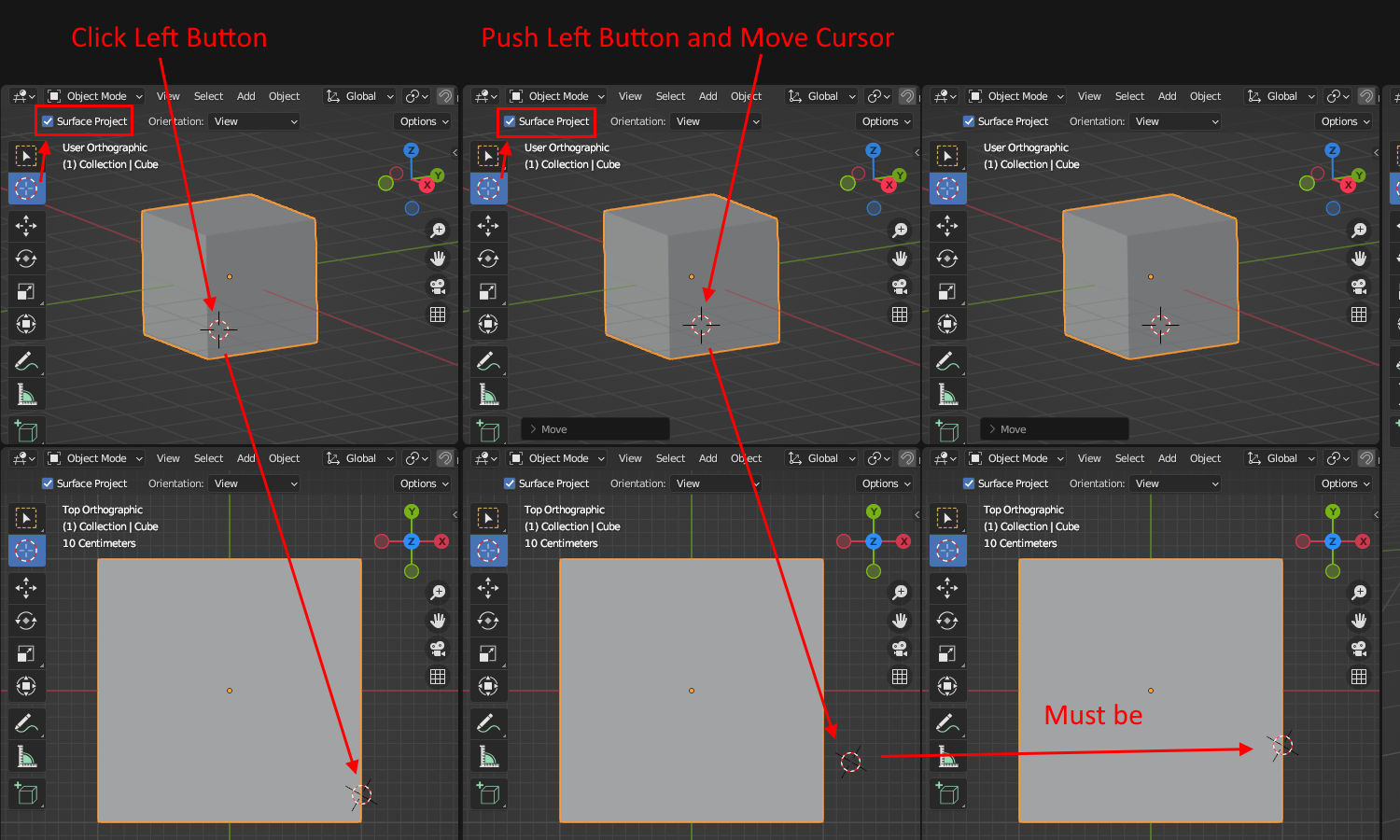Select the Rotate tool in top-middle viewport

click(488, 259)
